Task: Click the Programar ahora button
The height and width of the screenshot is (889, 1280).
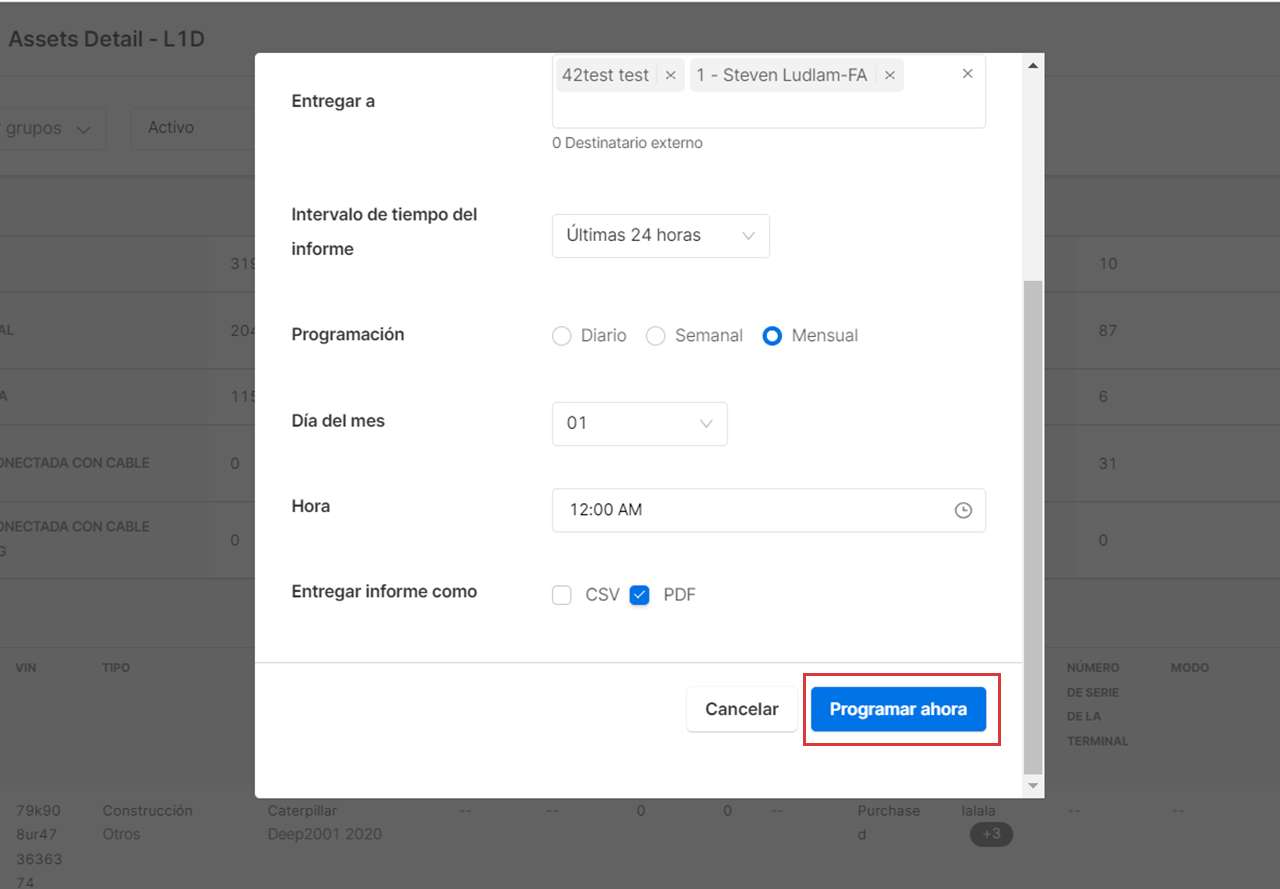Action: 898,709
